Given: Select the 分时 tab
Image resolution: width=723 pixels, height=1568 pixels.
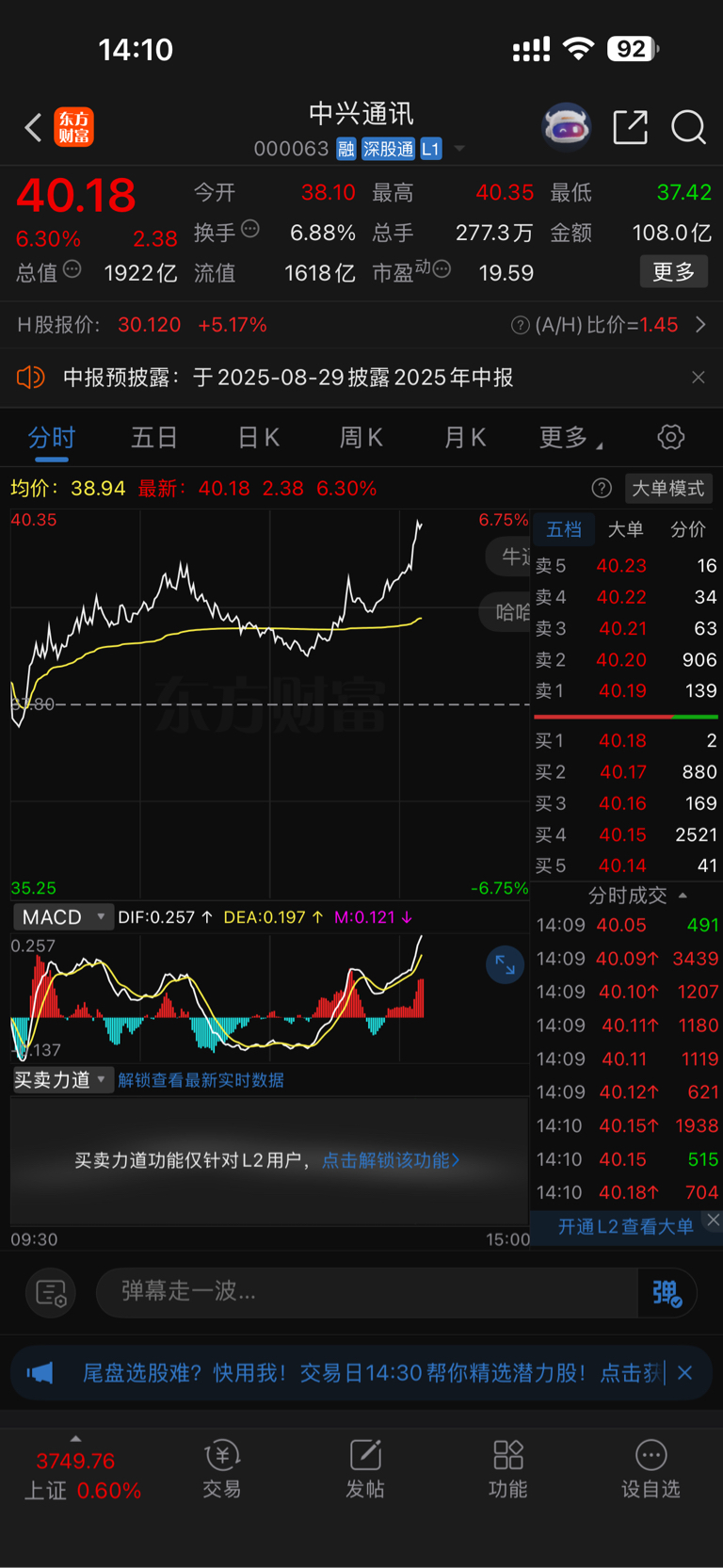Looking at the screenshot, I should (x=52, y=438).
